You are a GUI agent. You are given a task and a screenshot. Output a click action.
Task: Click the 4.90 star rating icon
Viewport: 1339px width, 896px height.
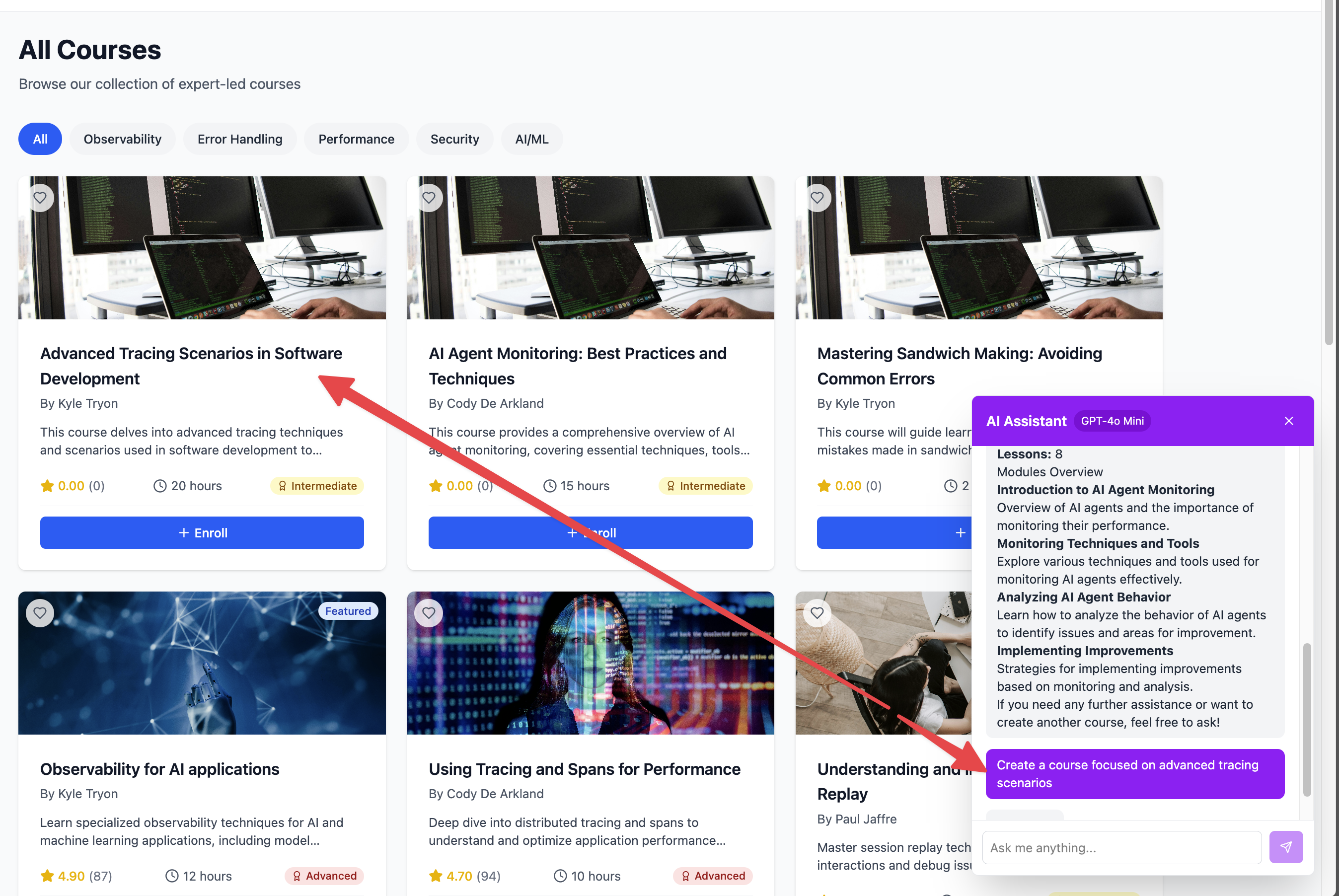click(x=47, y=876)
